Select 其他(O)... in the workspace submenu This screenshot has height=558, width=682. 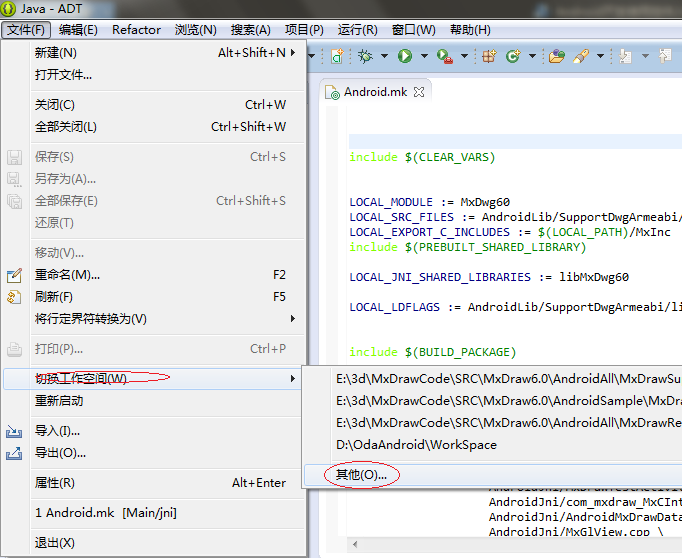pos(361,475)
